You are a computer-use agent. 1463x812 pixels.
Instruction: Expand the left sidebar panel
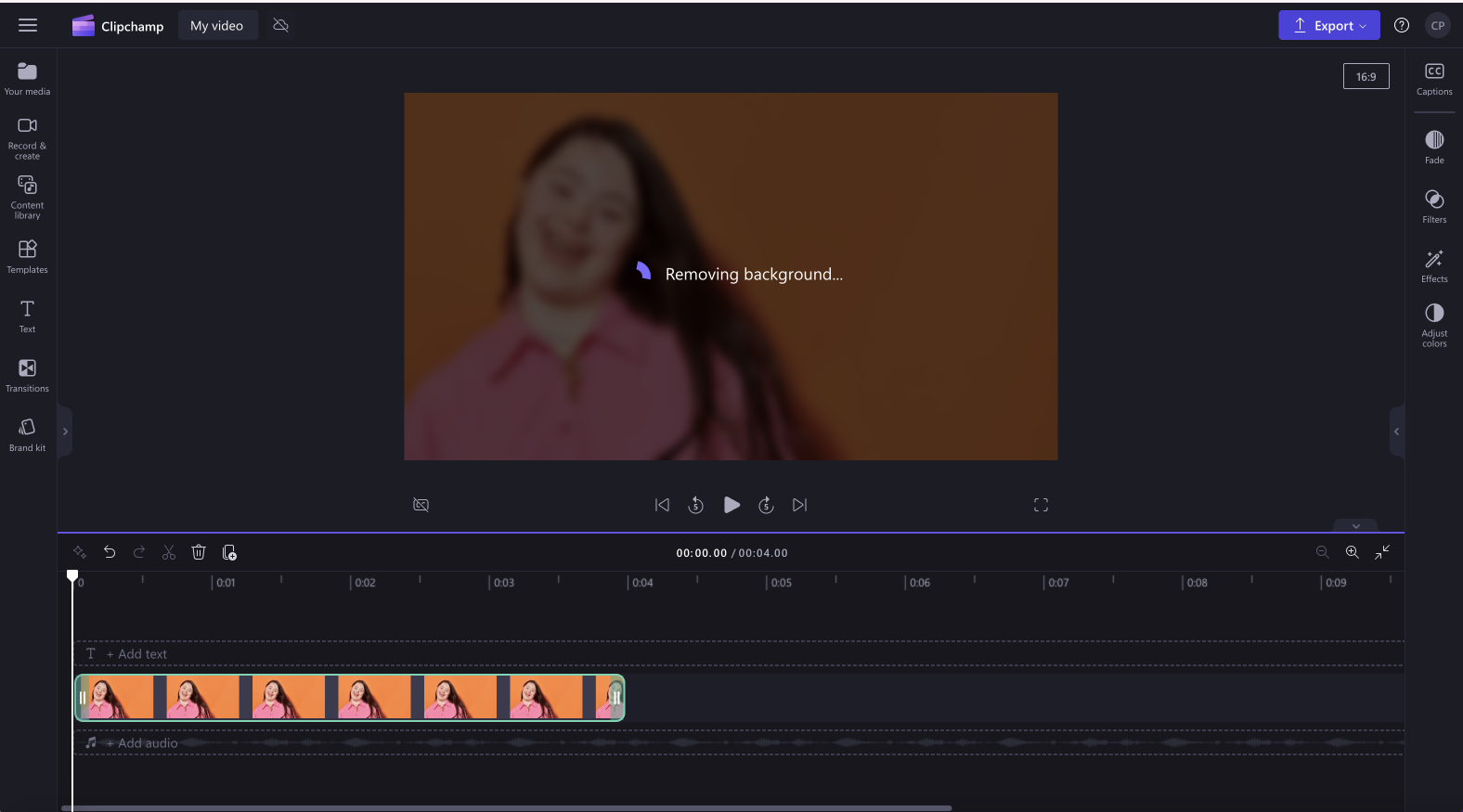65,432
